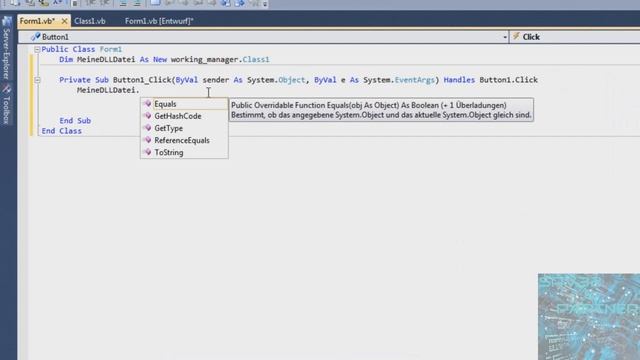Click the 'Class1' type name in code

256,60
